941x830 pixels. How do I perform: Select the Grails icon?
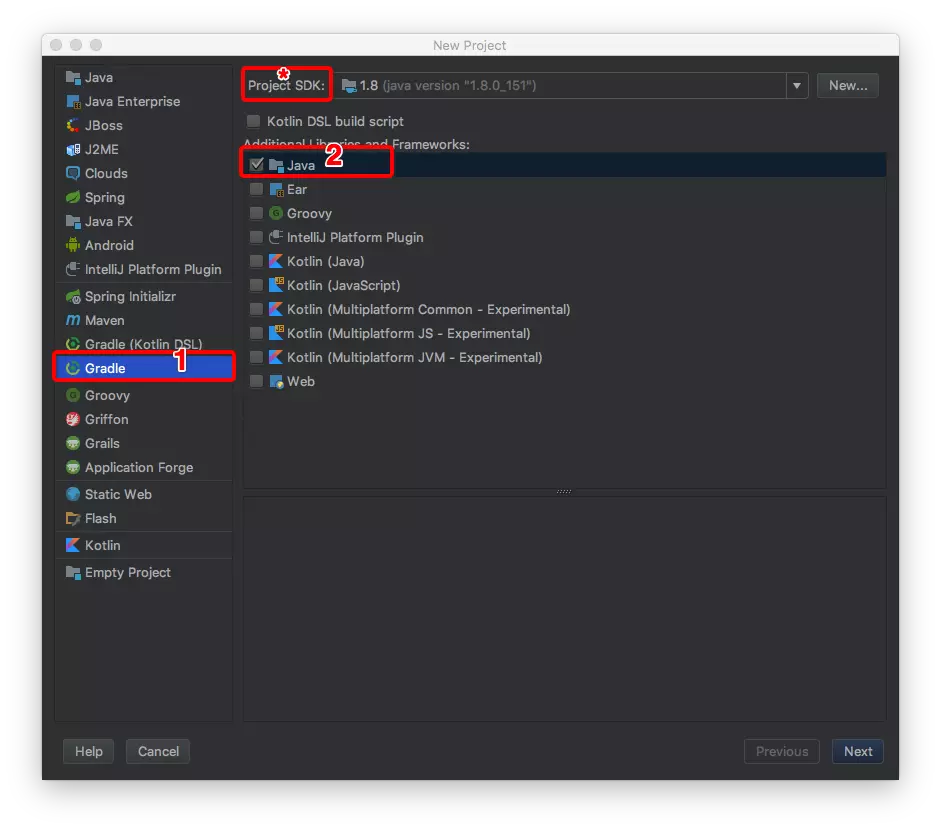point(73,444)
